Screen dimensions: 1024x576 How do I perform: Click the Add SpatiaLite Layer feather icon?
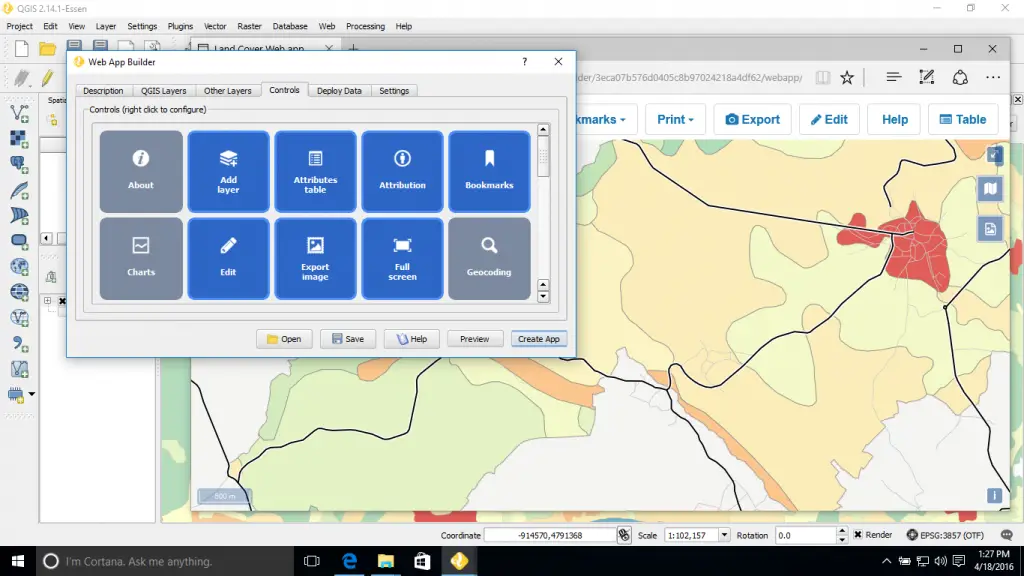20,190
